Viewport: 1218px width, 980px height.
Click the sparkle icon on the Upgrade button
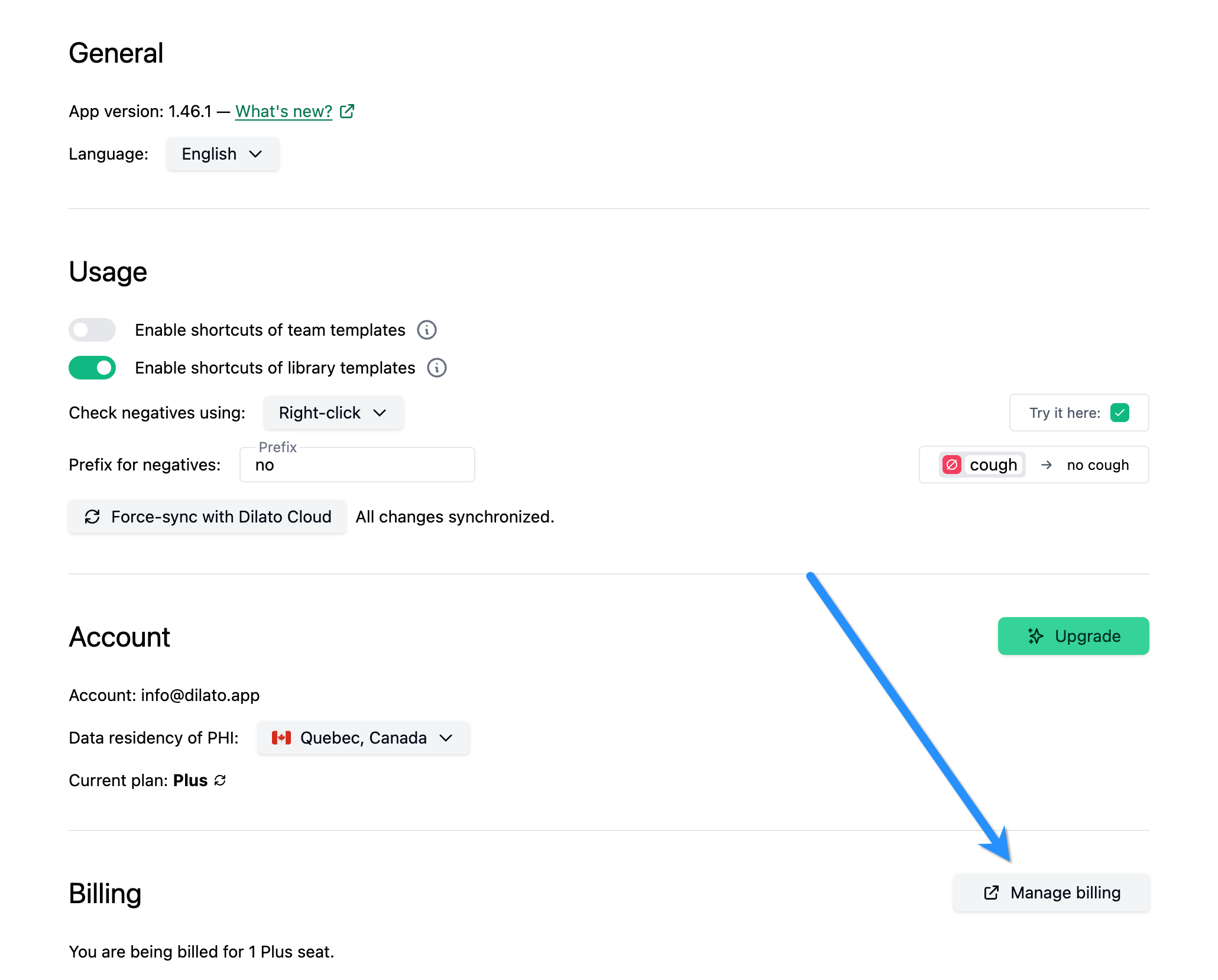tap(1035, 636)
